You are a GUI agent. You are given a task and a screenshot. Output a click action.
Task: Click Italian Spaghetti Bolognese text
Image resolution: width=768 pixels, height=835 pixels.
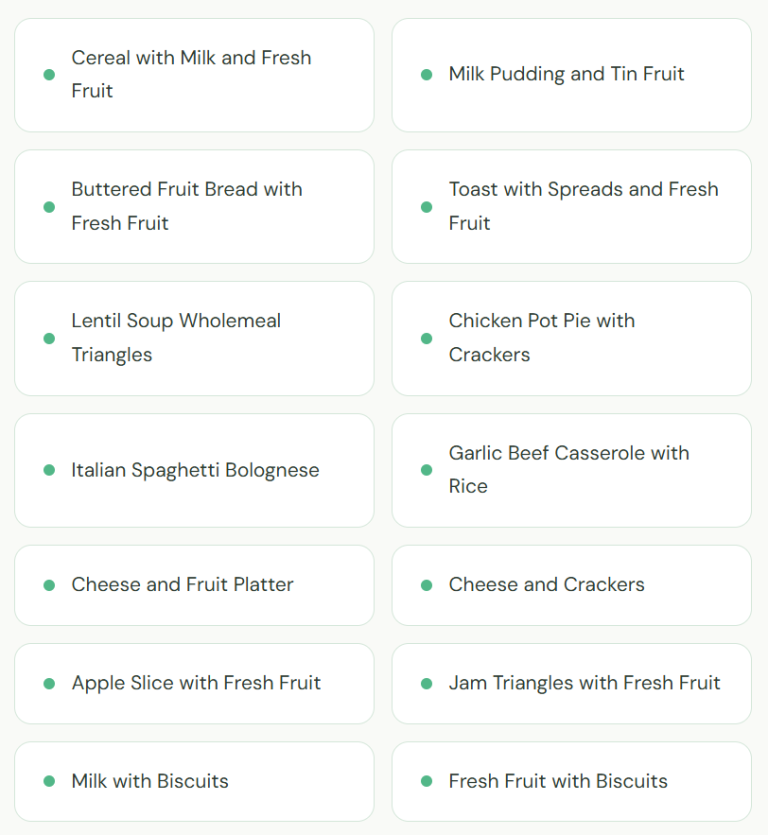pyautogui.click(x=195, y=470)
